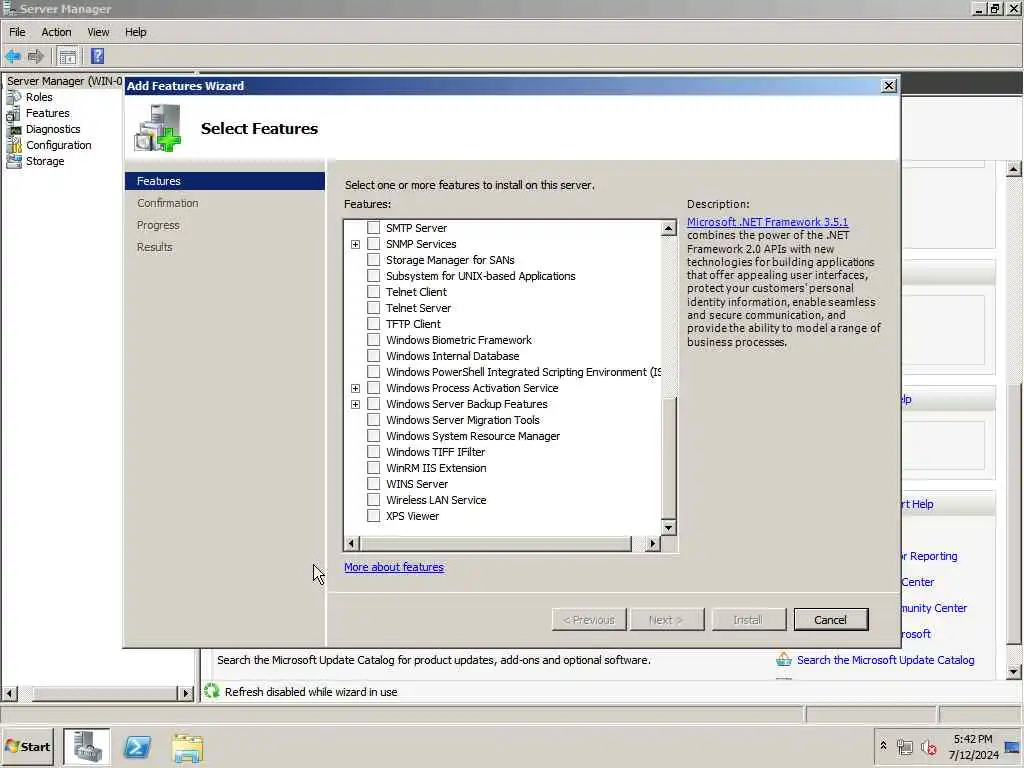Click the features list horizontal scrollbar thumb
This screenshot has height=768, width=1024.
496,543
